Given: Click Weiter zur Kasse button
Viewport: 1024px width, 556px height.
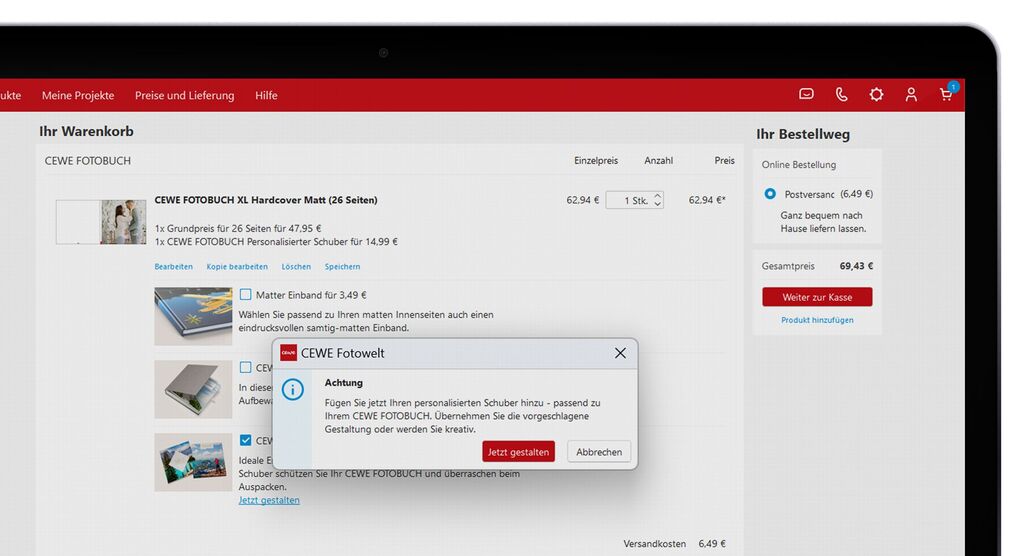Looking at the screenshot, I should click(817, 297).
